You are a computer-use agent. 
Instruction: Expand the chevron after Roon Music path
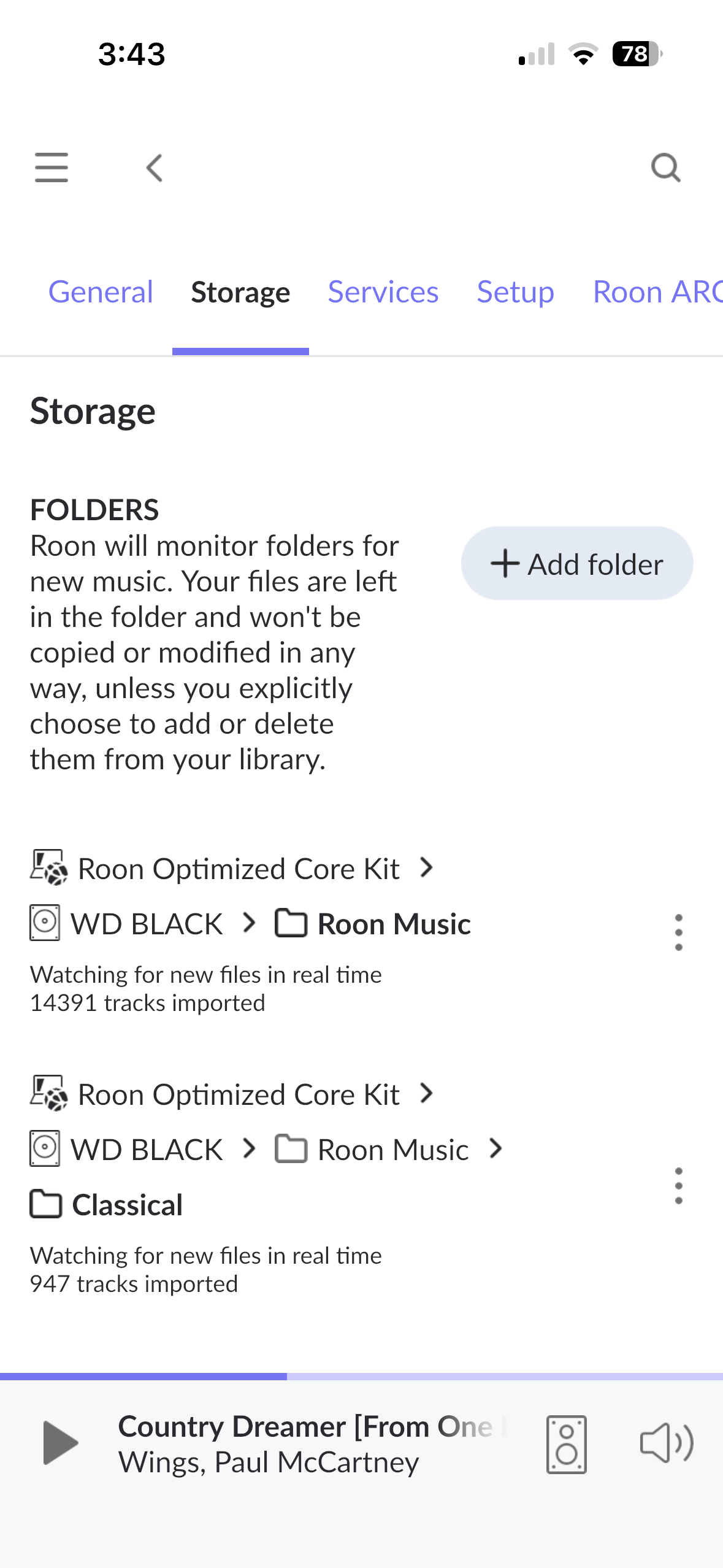click(x=496, y=1148)
